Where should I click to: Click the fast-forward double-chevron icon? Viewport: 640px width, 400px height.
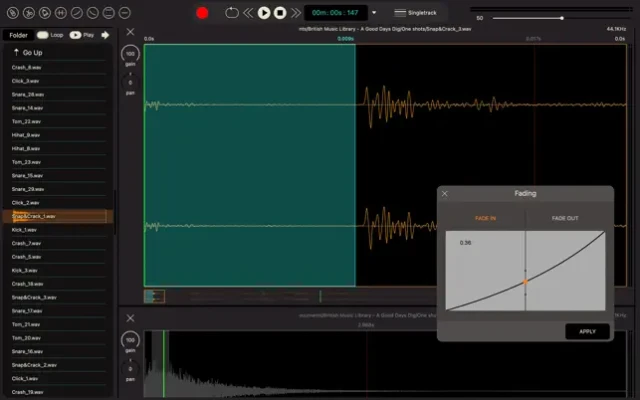295,13
